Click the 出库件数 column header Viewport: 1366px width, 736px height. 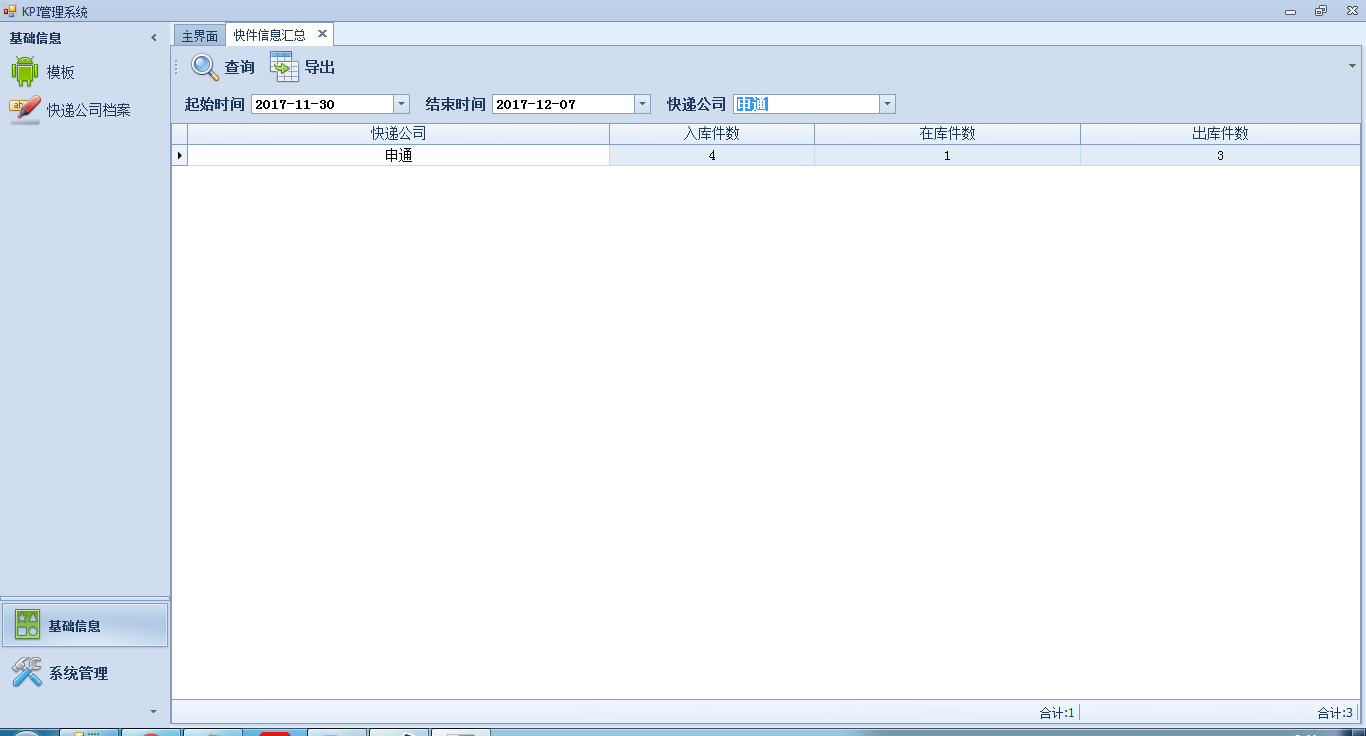tap(1220, 134)
